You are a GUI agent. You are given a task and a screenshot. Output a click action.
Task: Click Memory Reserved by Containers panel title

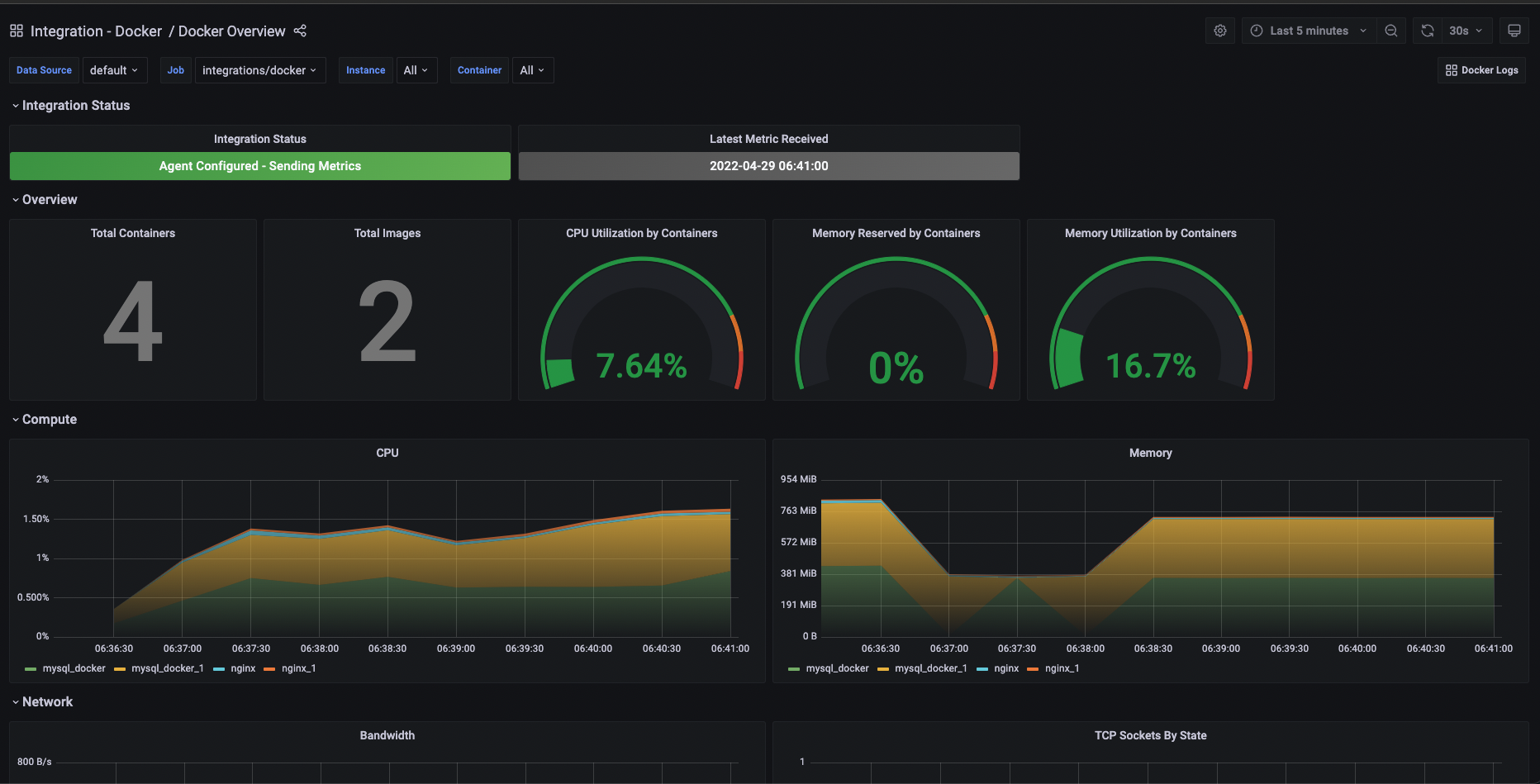pyautogui.click(x=896, y=233)
